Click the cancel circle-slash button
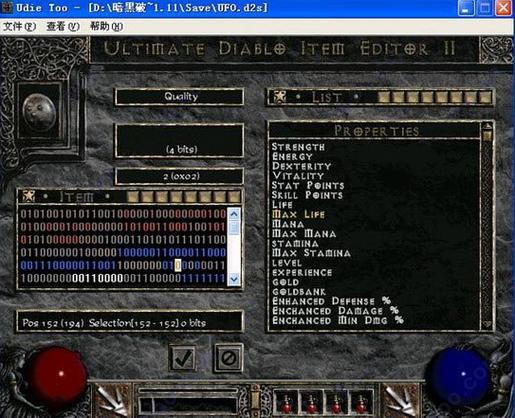This screenshot has width=515, height=418. (229, 358)
